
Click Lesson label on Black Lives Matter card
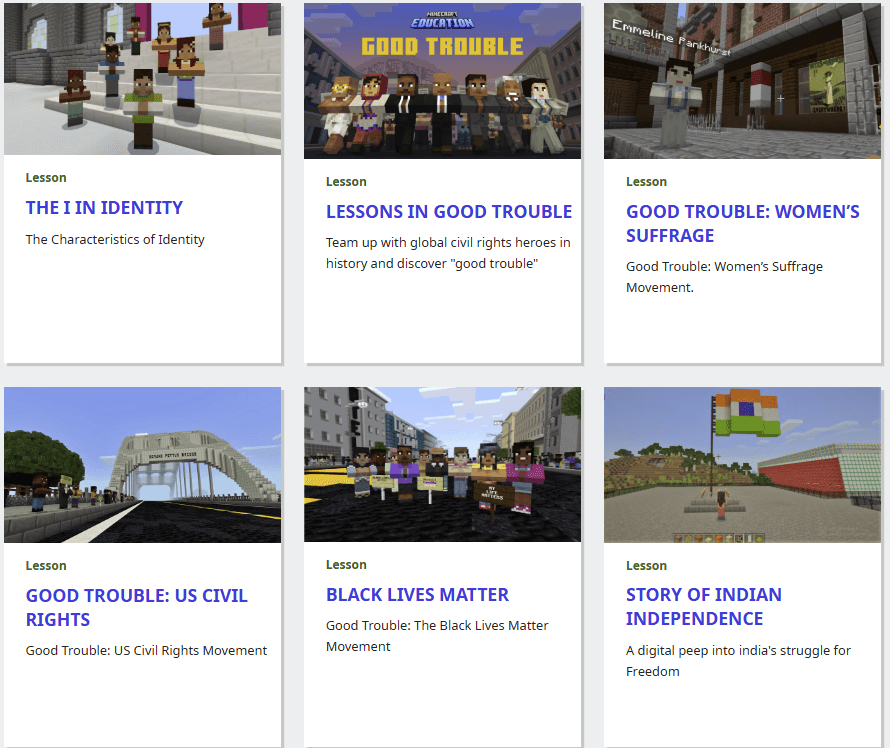tap(346, 565)
